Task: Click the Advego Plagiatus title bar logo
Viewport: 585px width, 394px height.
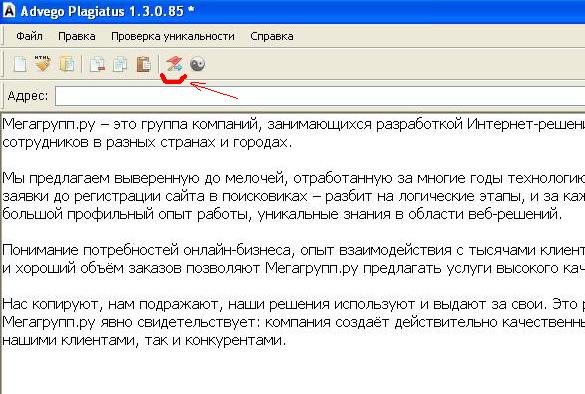Action: pyautogui.click(x=9, y=10)
